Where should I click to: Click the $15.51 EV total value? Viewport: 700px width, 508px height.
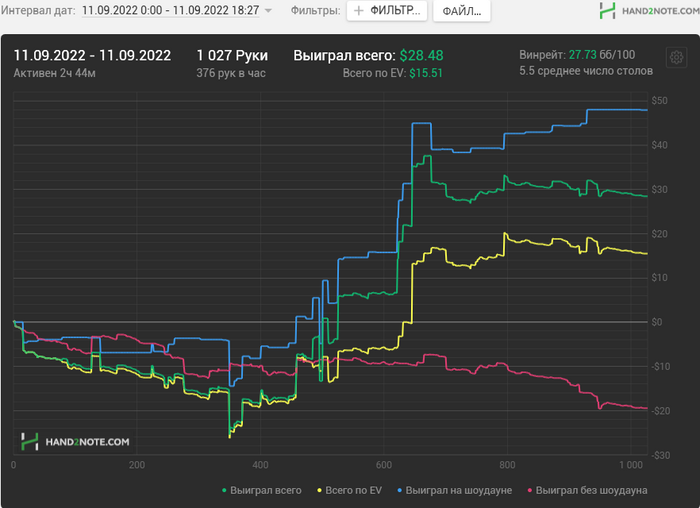point(426,73)
